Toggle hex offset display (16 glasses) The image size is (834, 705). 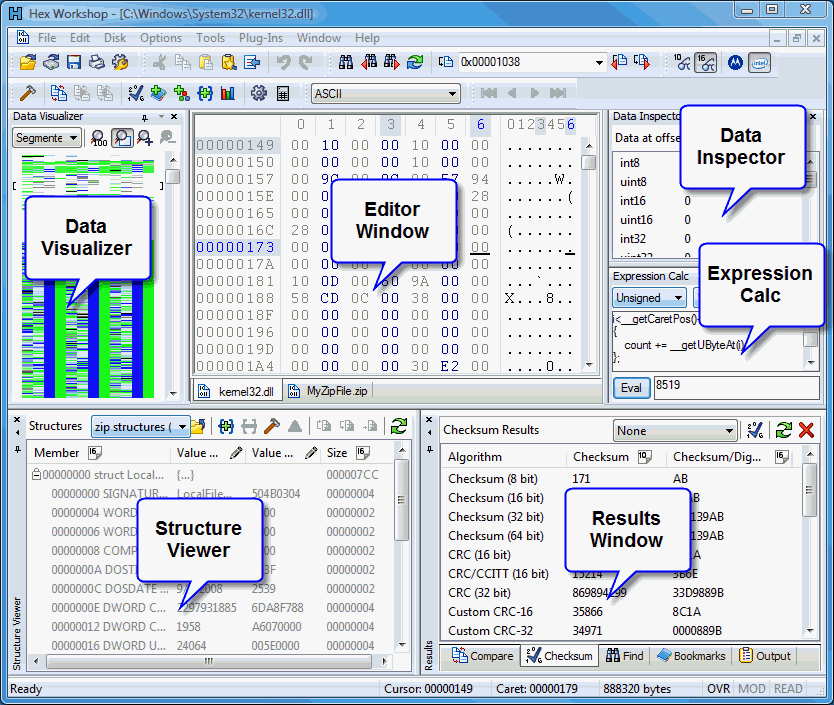pyautogui.click(x=706, y=62)
